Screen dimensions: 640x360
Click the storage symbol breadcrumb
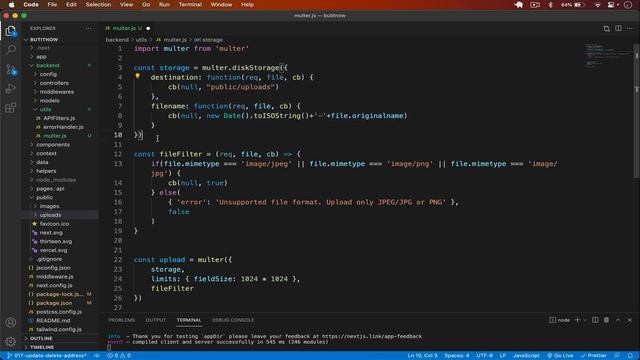coord(209,40)
